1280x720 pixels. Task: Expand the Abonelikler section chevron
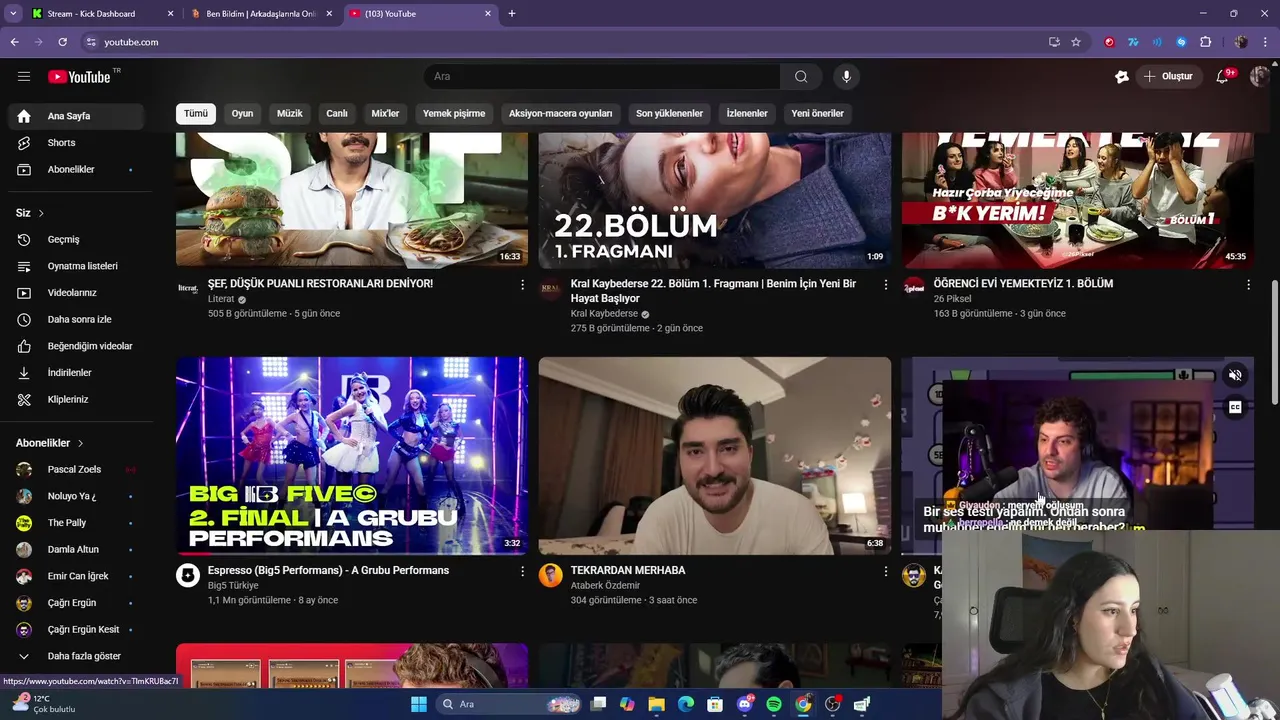(x=80, y=443)
